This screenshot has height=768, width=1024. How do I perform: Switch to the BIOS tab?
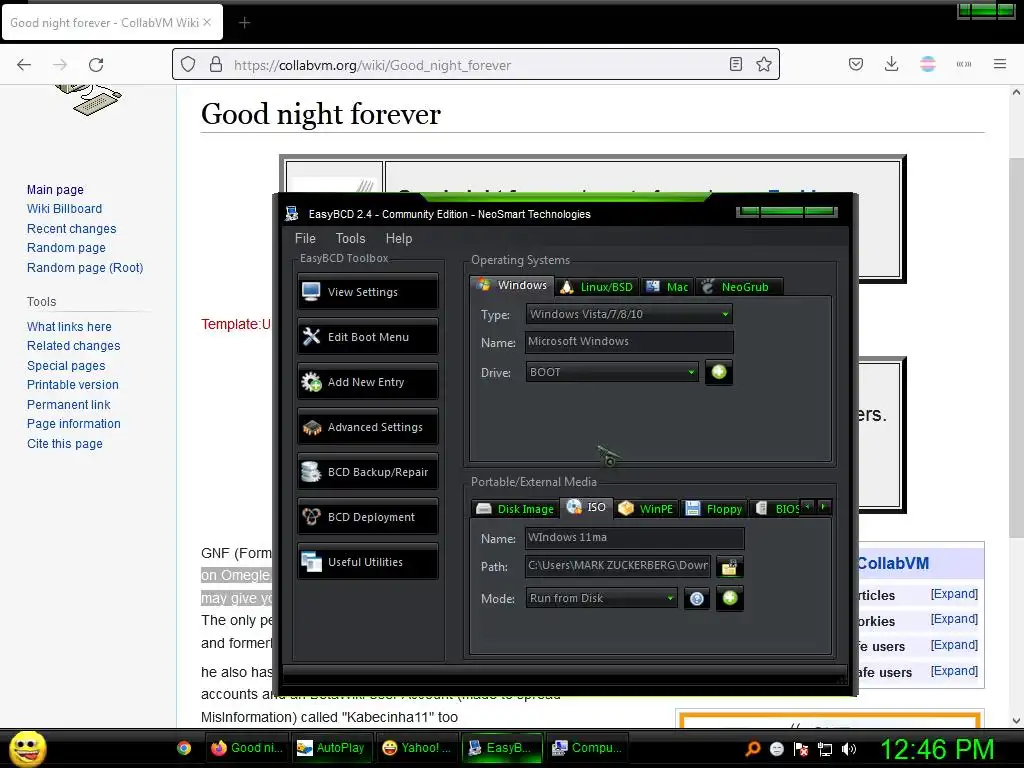click(777, 509)
